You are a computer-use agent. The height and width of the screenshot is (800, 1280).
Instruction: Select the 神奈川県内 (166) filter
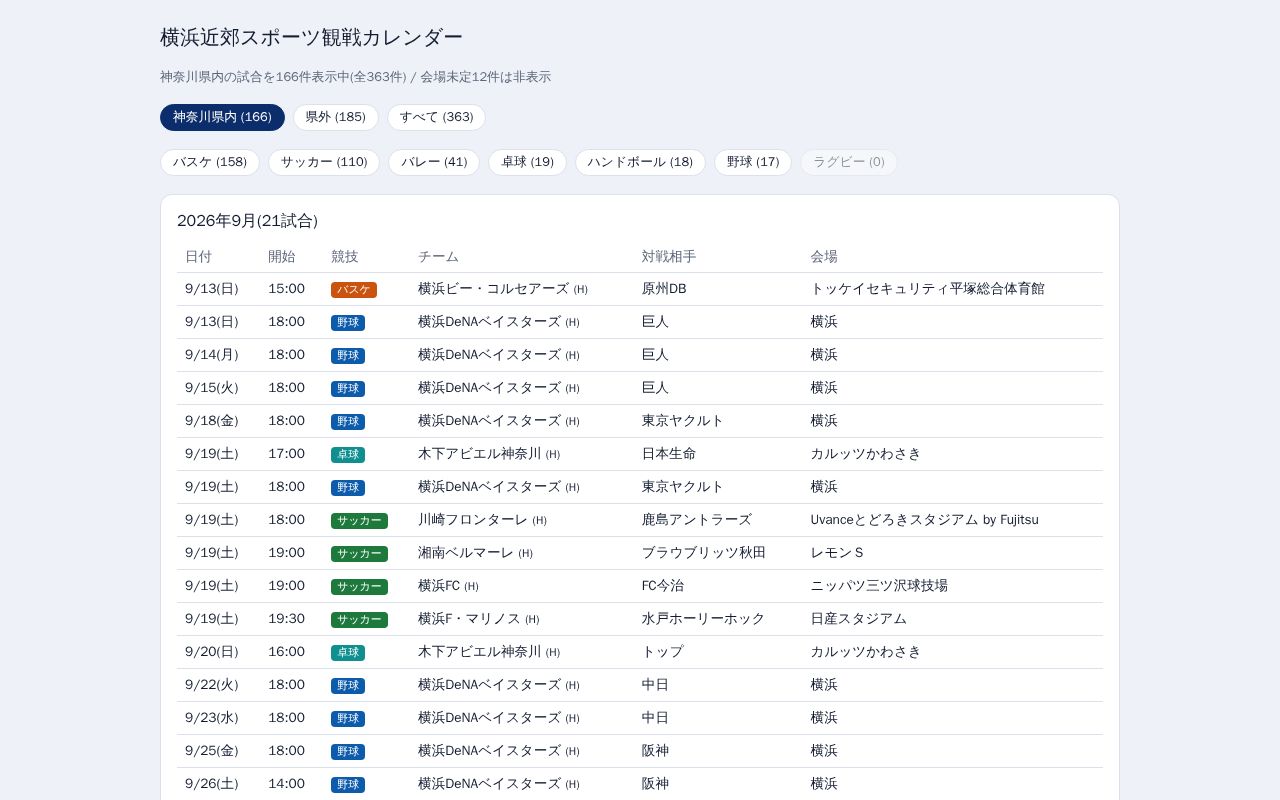click(x=222, y=117)
